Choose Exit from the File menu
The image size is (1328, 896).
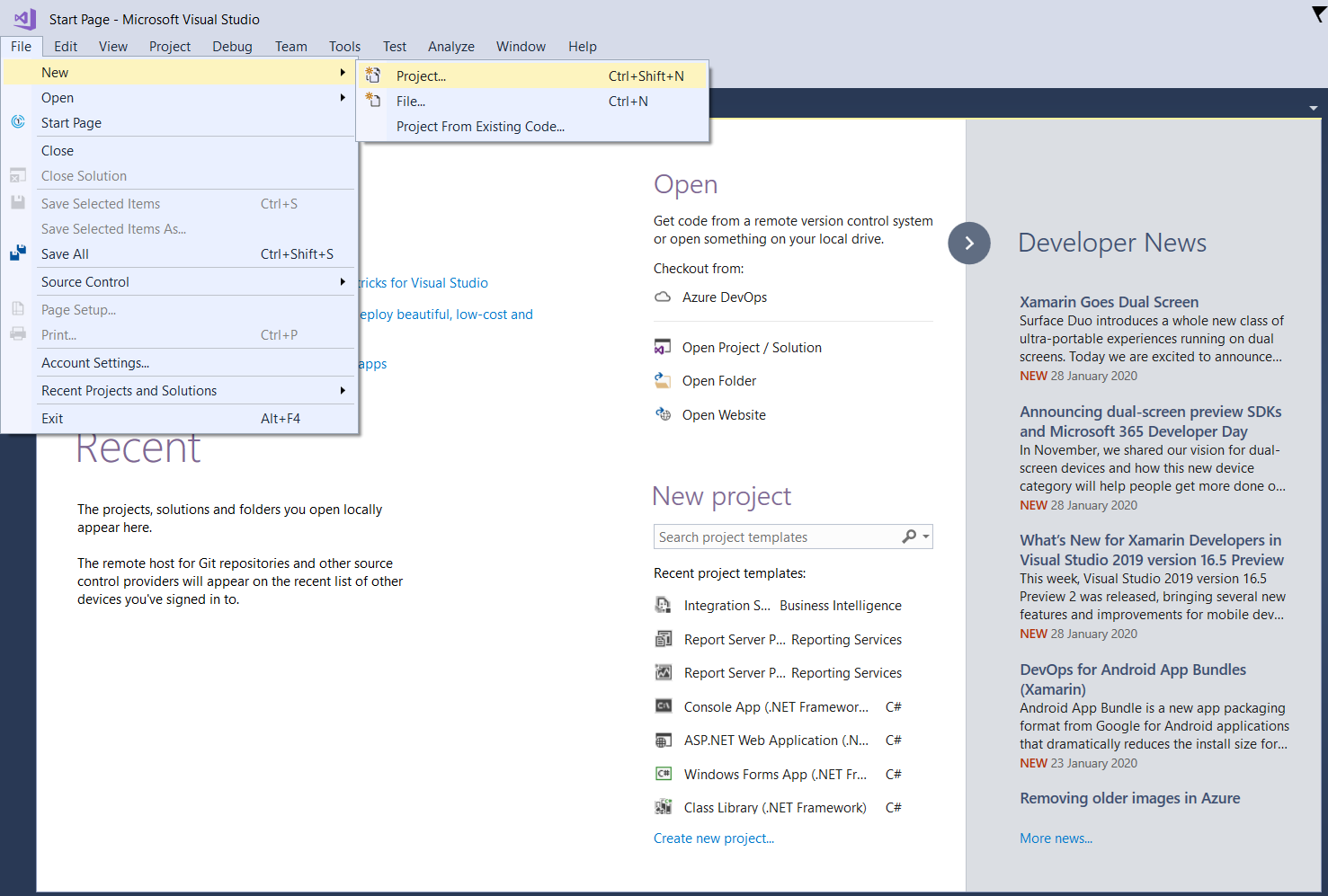coord(52,419)
